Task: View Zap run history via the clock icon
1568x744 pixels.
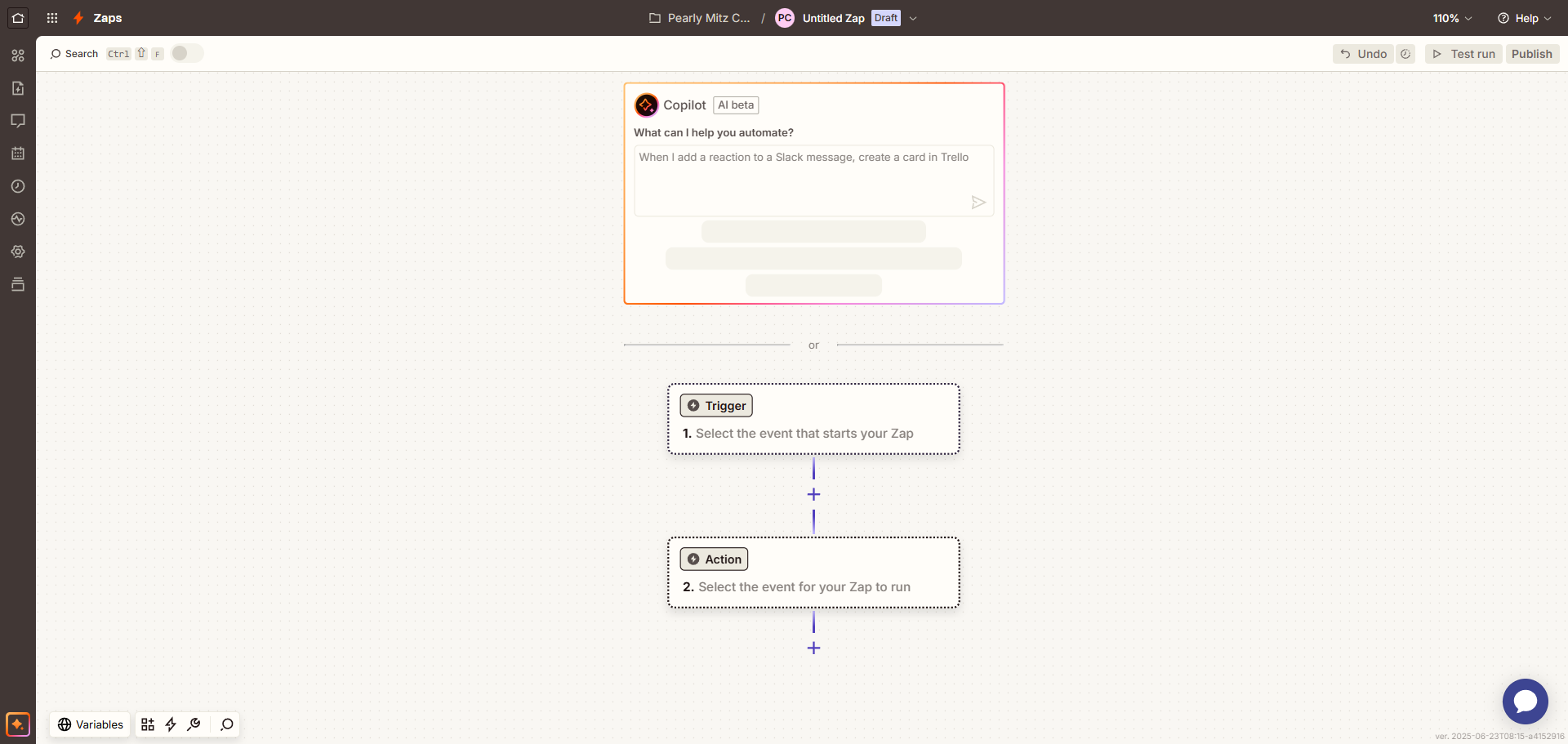Action: point(18,186)
